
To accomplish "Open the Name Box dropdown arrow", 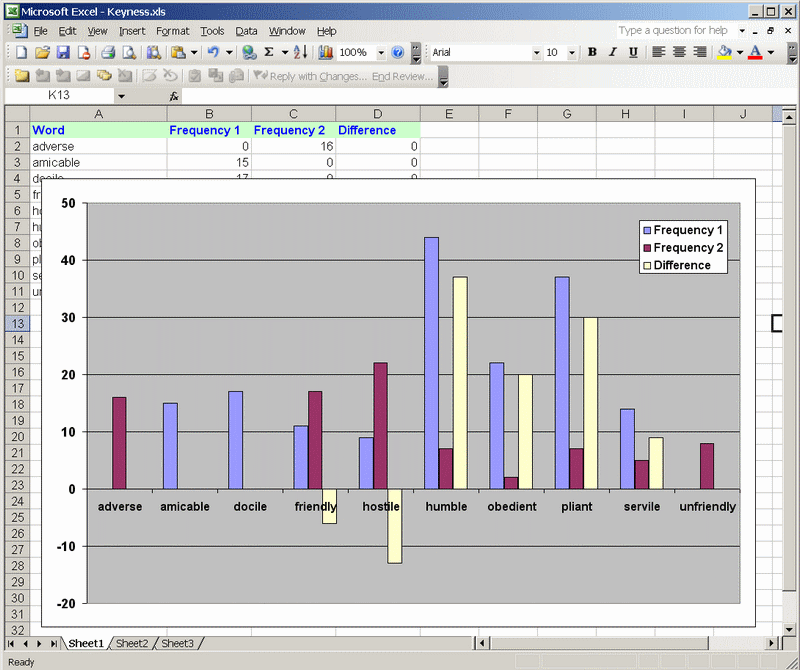I will 121,96.
